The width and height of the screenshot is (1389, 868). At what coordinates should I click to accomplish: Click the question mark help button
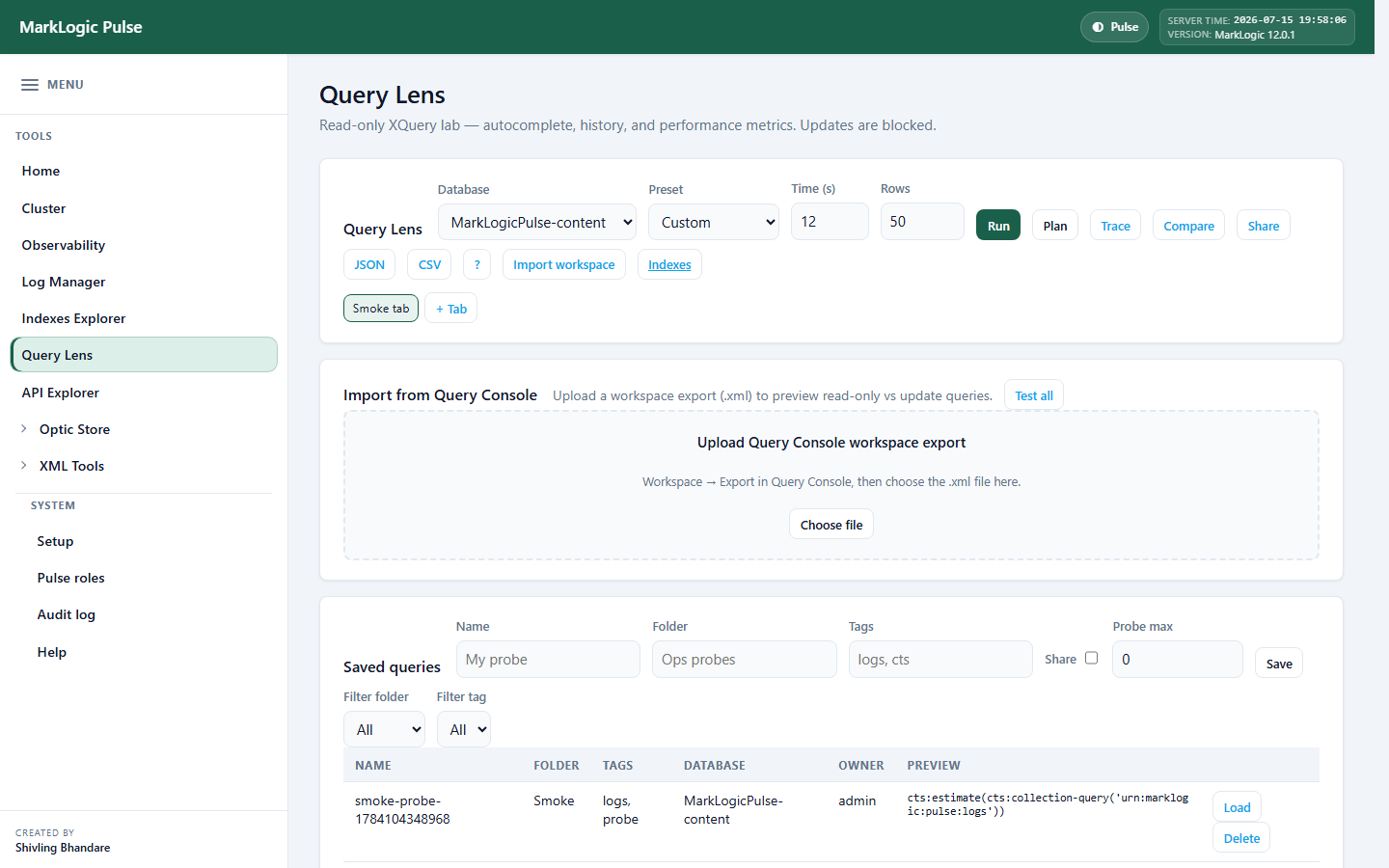pos(477,264)
